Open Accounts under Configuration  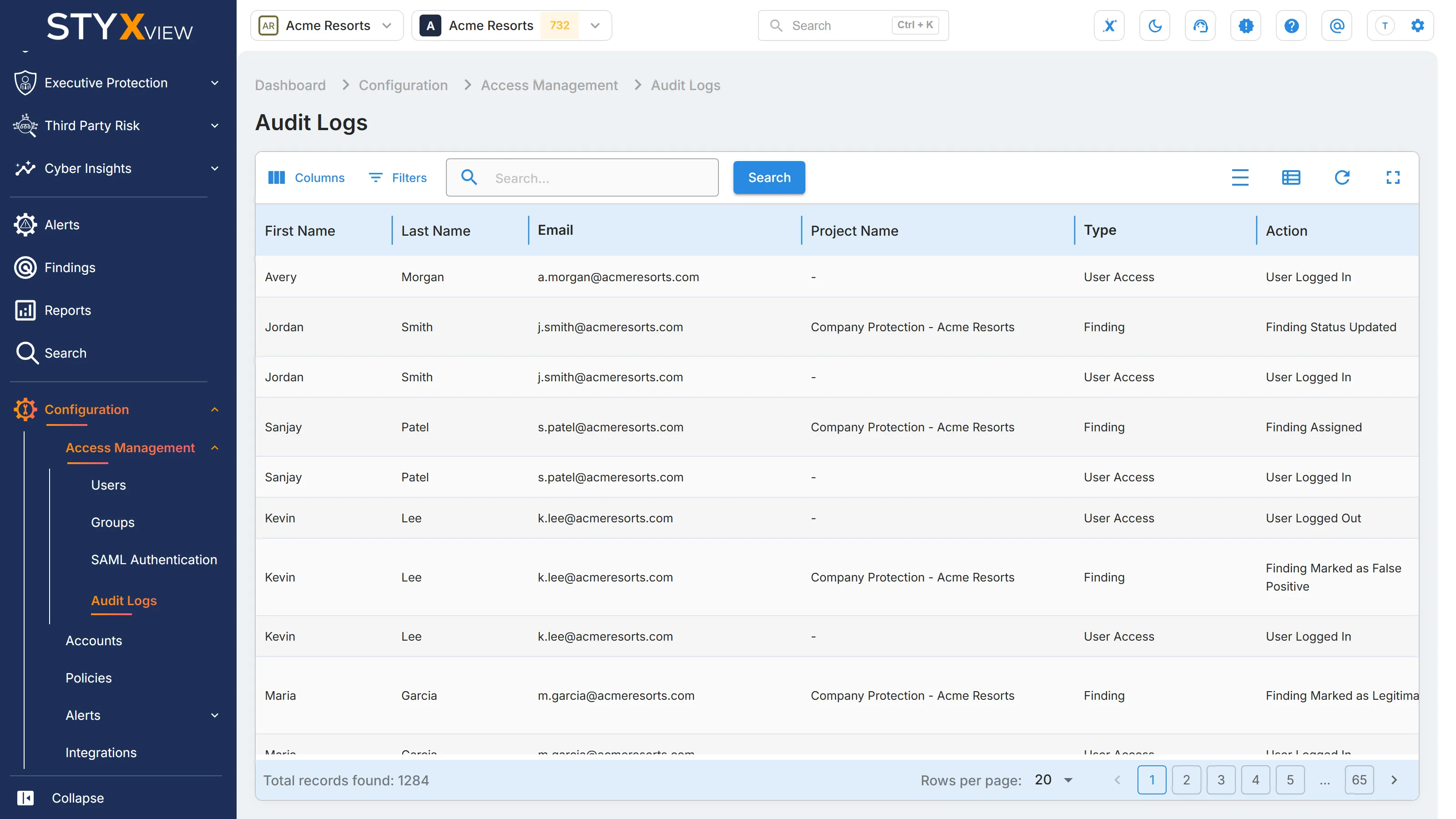94,640
